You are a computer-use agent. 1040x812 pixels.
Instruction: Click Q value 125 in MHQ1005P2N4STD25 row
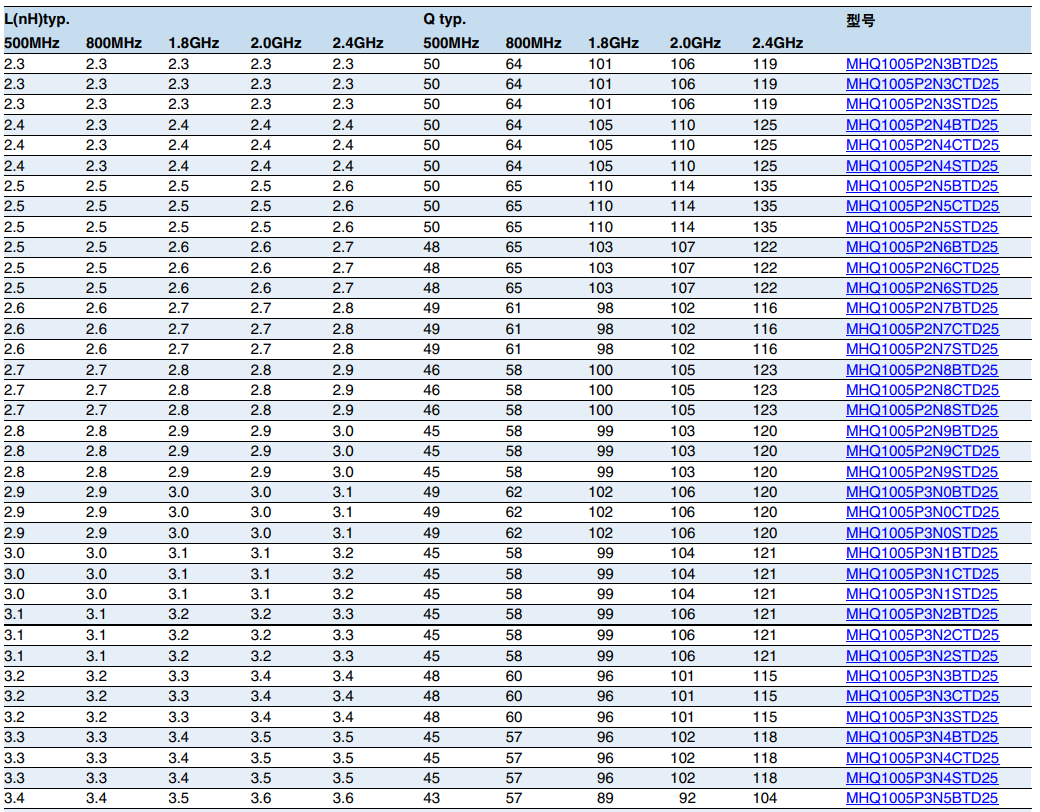coord(765,167)
